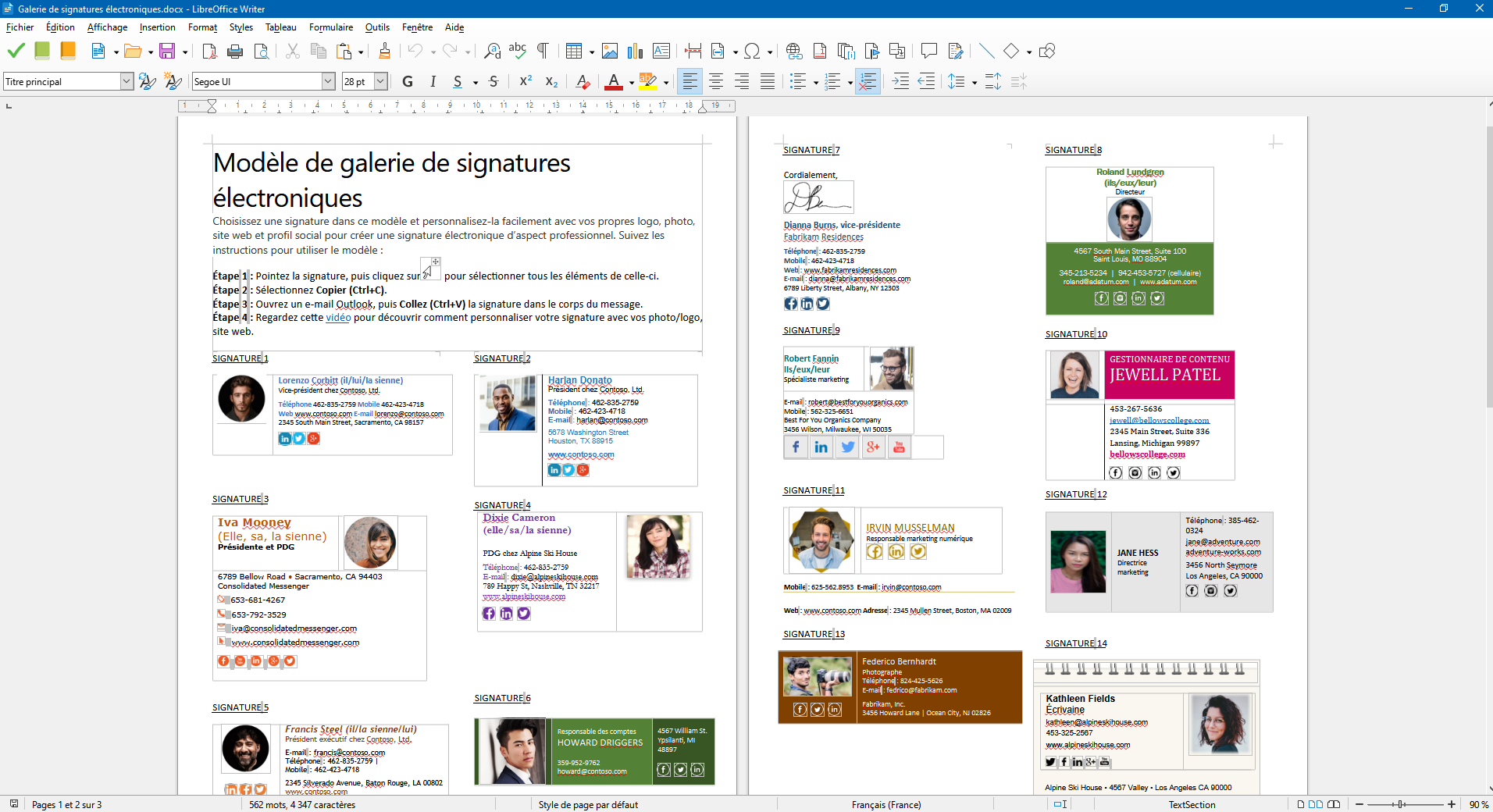Viewport: 1493px width, 812px height.
Task: Click New Style from Selection icon
Action: click(x=173, y=81)
